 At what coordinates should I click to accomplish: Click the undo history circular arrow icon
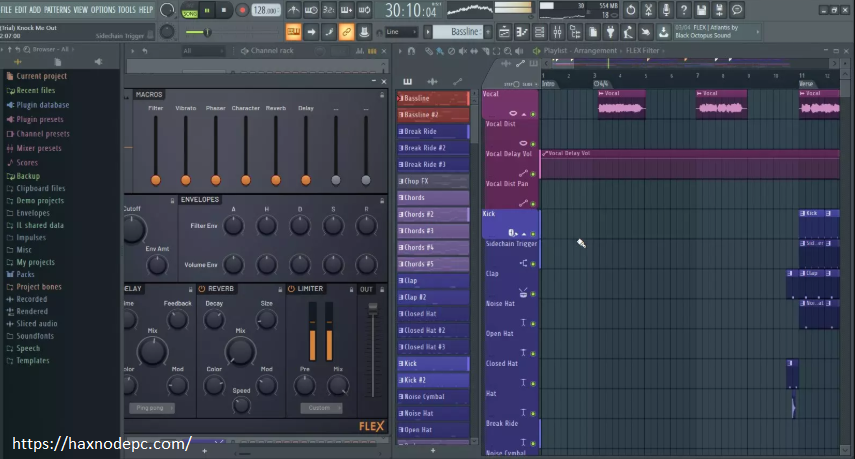coord(630,10)
